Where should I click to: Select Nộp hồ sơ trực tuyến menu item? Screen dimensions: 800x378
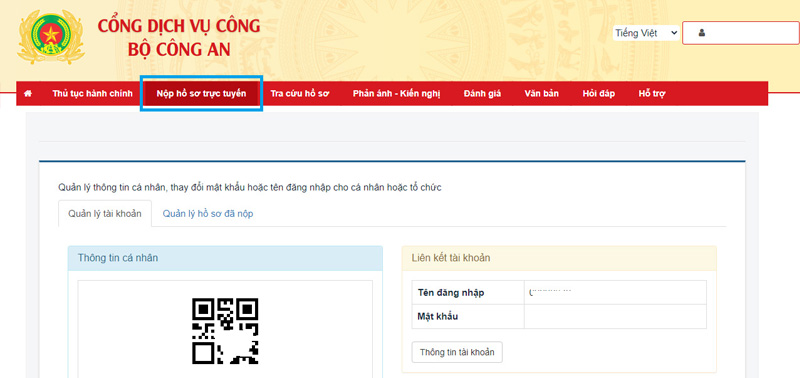tap(202, 93)
